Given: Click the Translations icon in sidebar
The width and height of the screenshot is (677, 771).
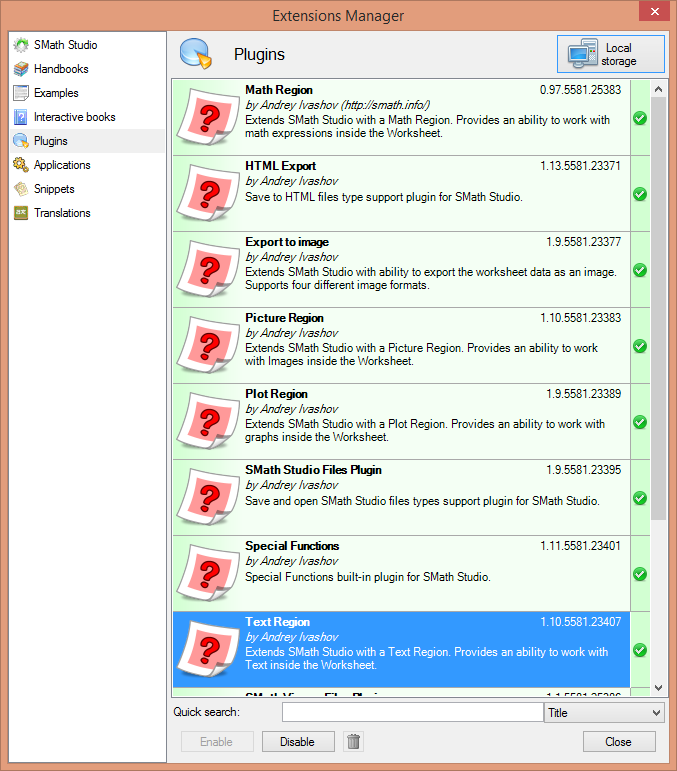Looking at the screenshot, I should pyautogui.click(x=21, y=213).
